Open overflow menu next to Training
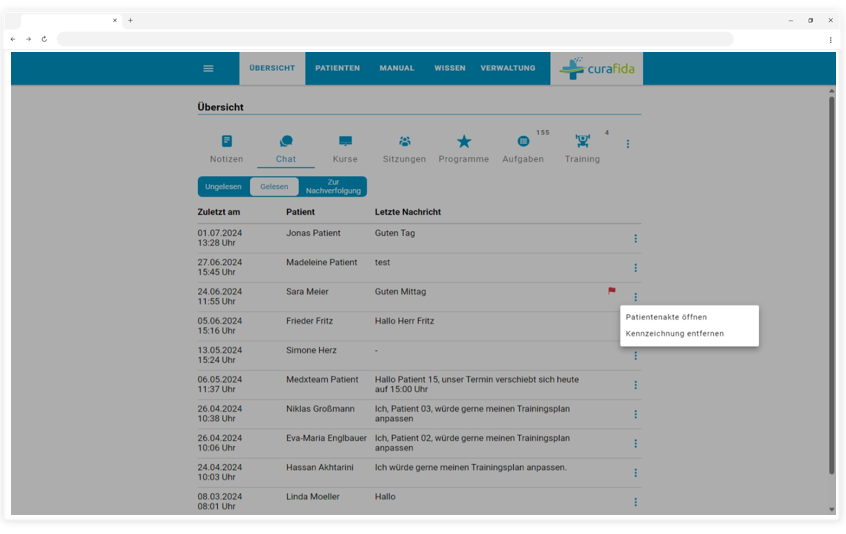This screenshot has height=534, width=846. click(x=627, y=144)
